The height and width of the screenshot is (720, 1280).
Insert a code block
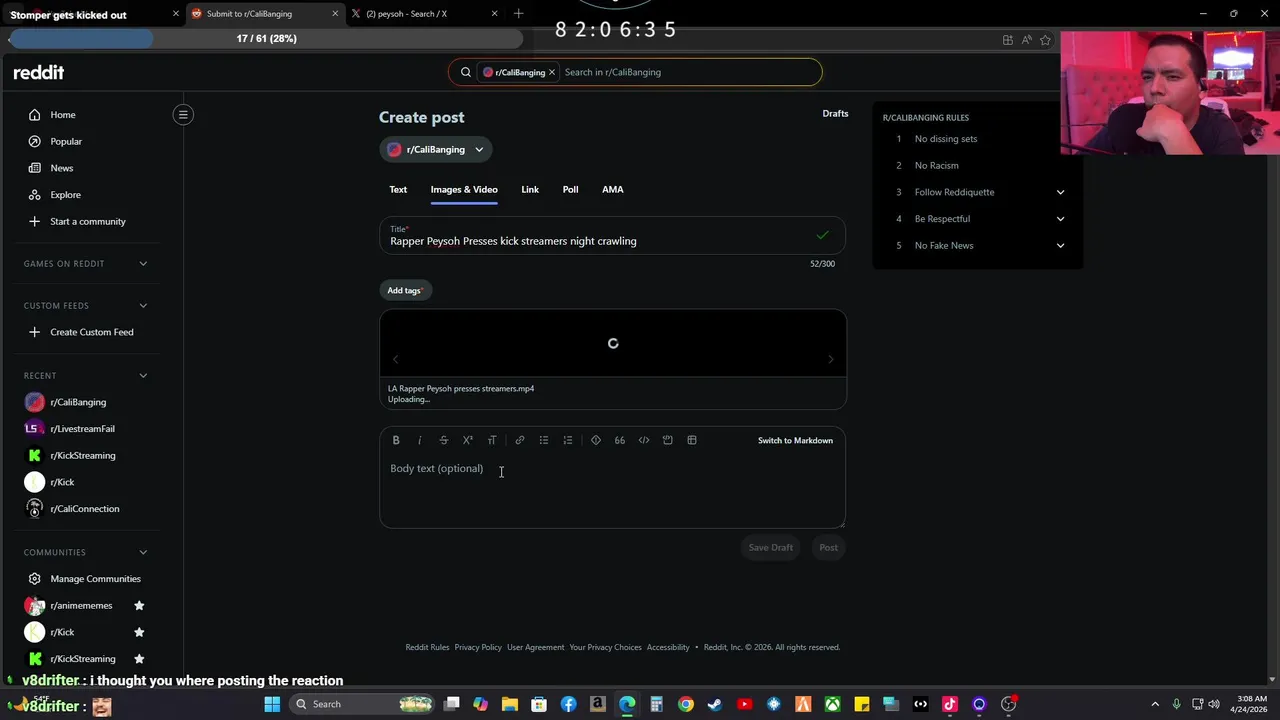click(668, 440)
